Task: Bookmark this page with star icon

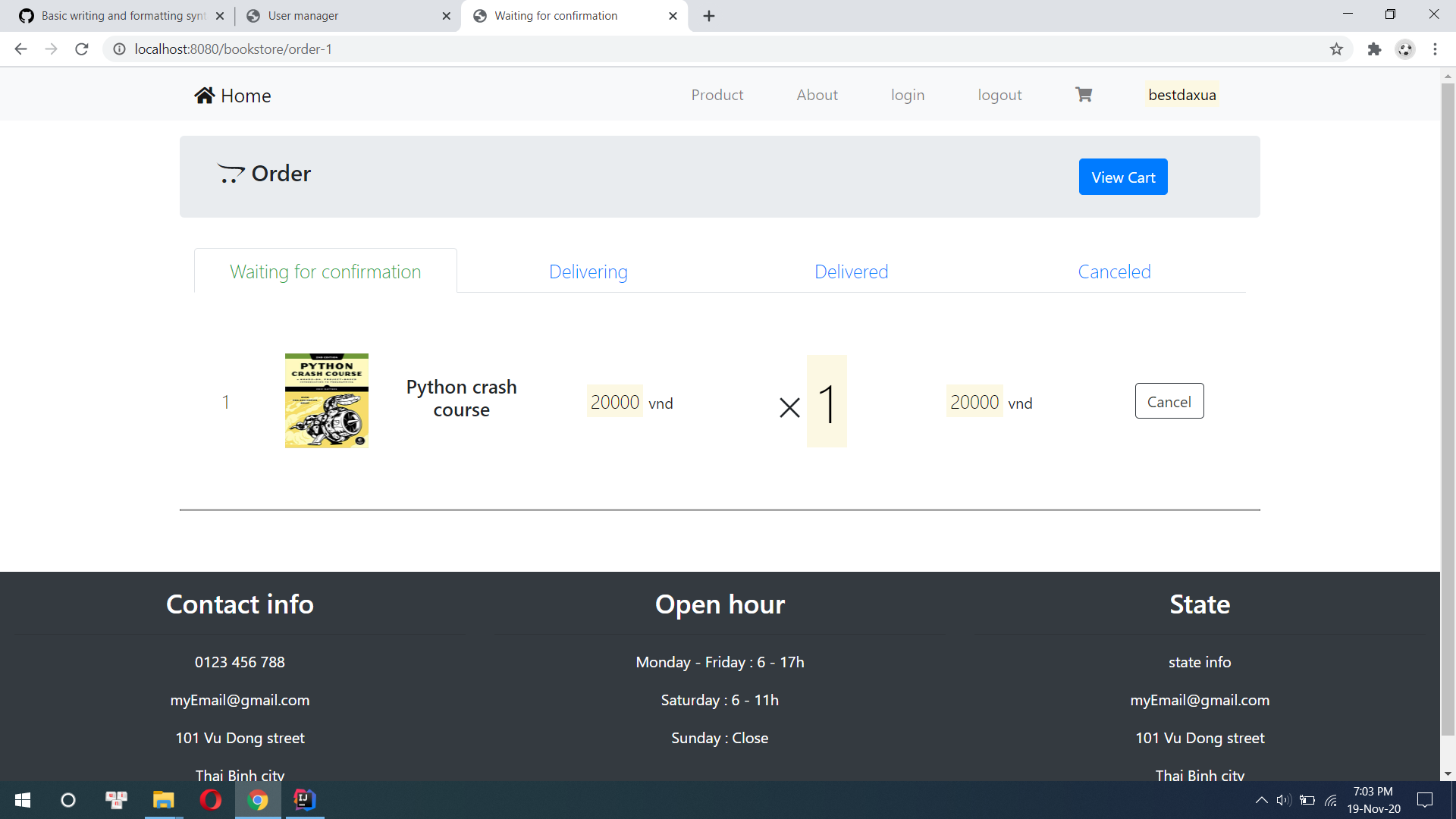Action: [x=1336, y=49]
